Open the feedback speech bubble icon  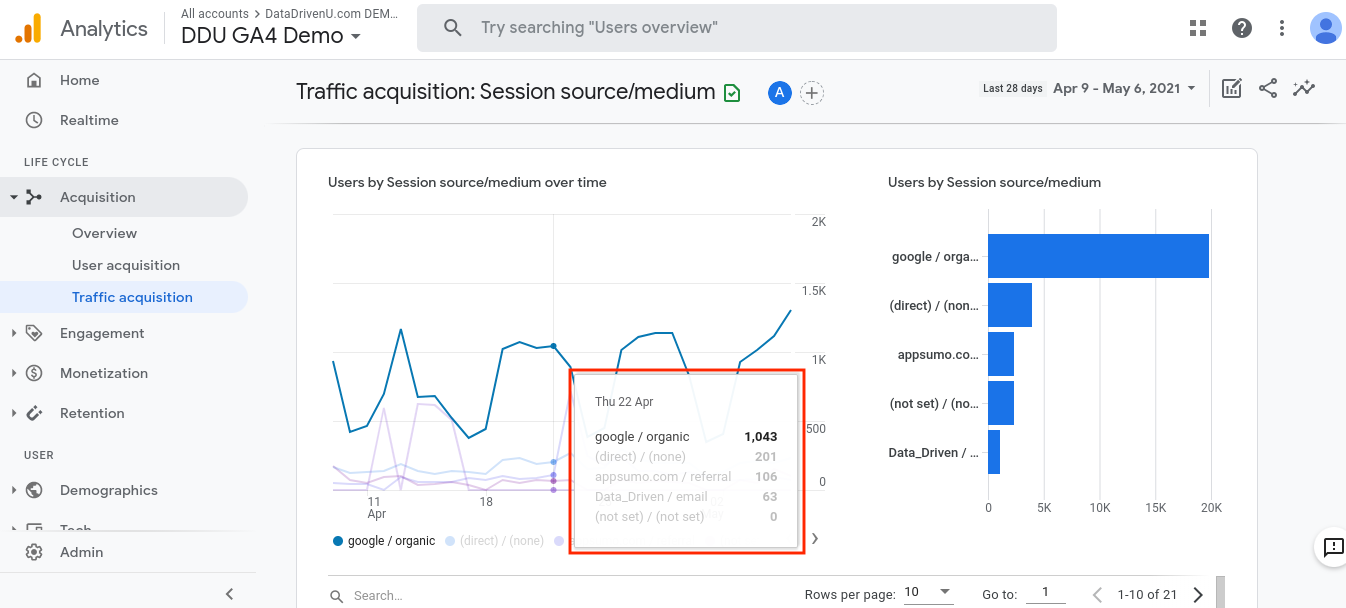click(1333, 547)
